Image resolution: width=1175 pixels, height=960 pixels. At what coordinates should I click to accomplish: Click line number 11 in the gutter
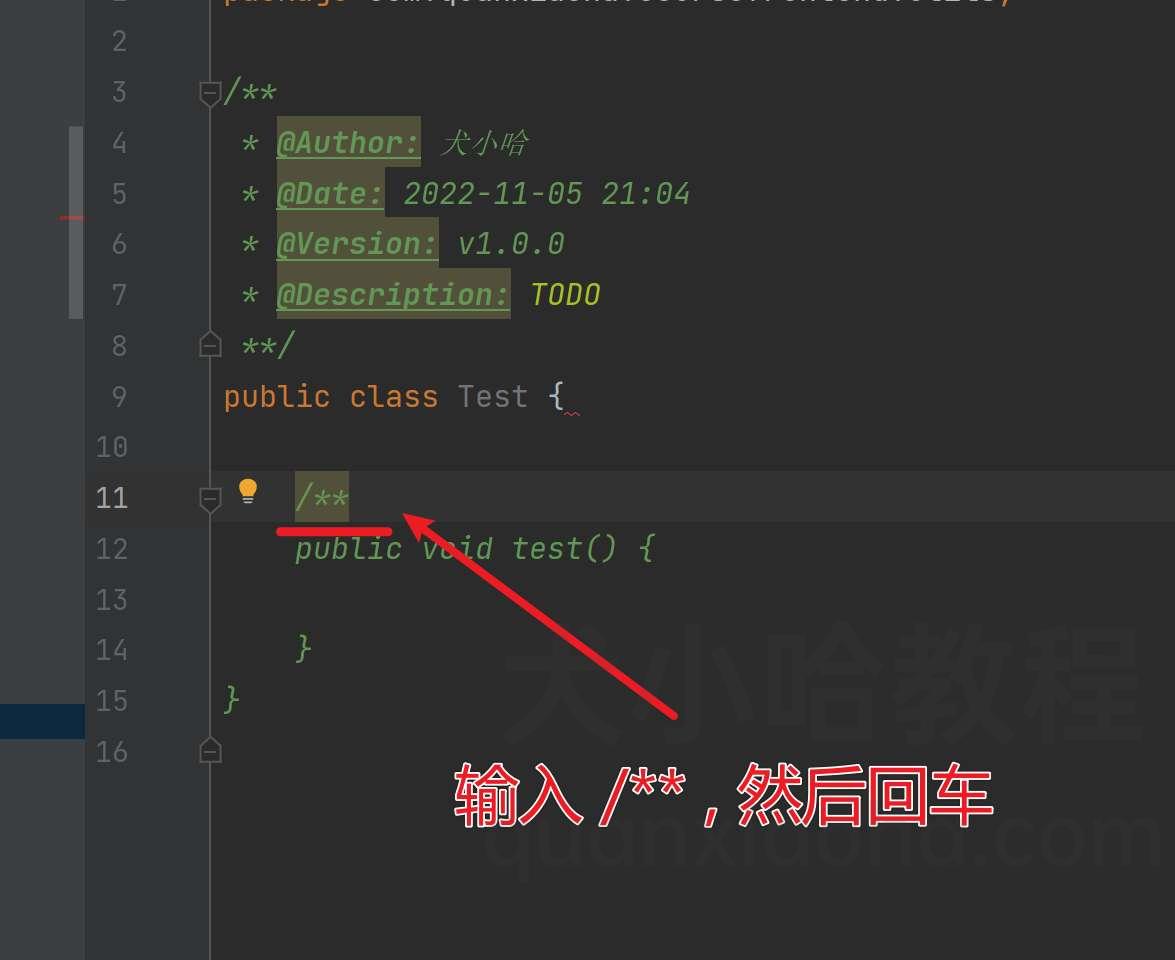click(112, 498)
